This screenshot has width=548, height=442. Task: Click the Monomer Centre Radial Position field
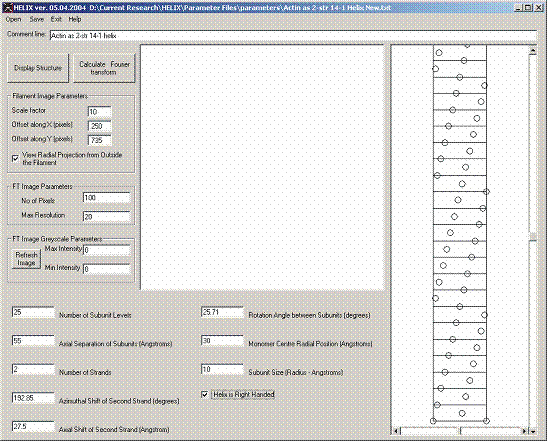tap(222, 341)
